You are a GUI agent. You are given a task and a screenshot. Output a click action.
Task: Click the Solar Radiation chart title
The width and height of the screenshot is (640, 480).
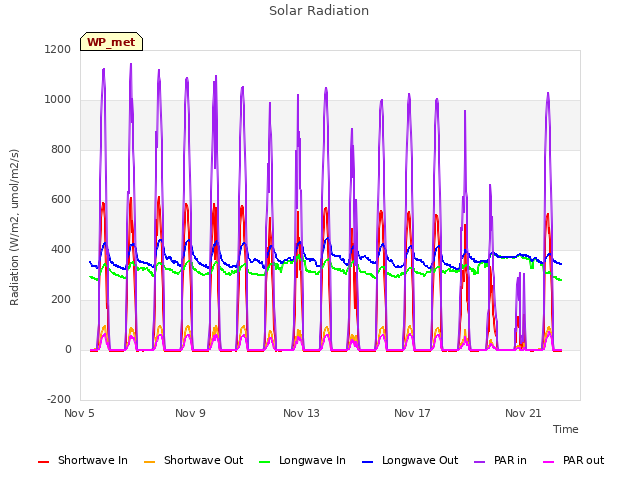coord(319,11)
